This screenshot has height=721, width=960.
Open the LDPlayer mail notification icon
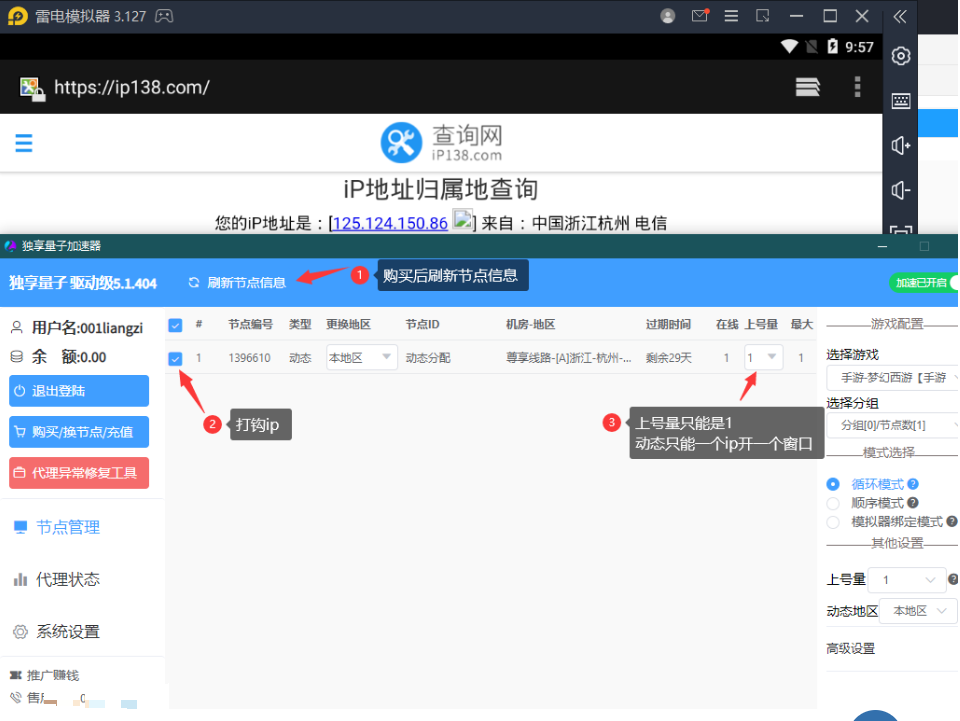[700, 15]
